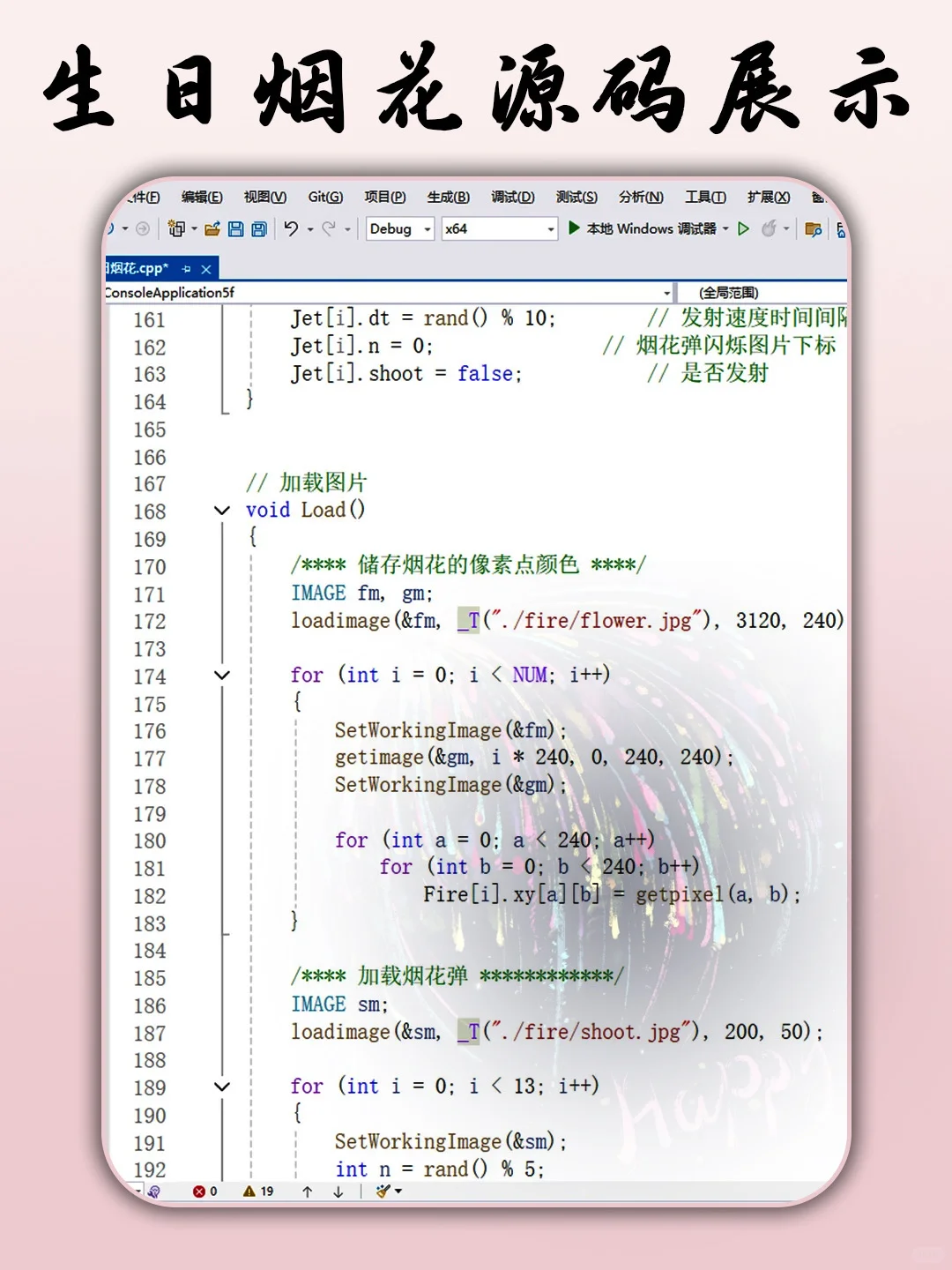The height and width of the screenshot is (1270, 952).
Task: Click the find in files folder icon
Action: tap(814, 229)
